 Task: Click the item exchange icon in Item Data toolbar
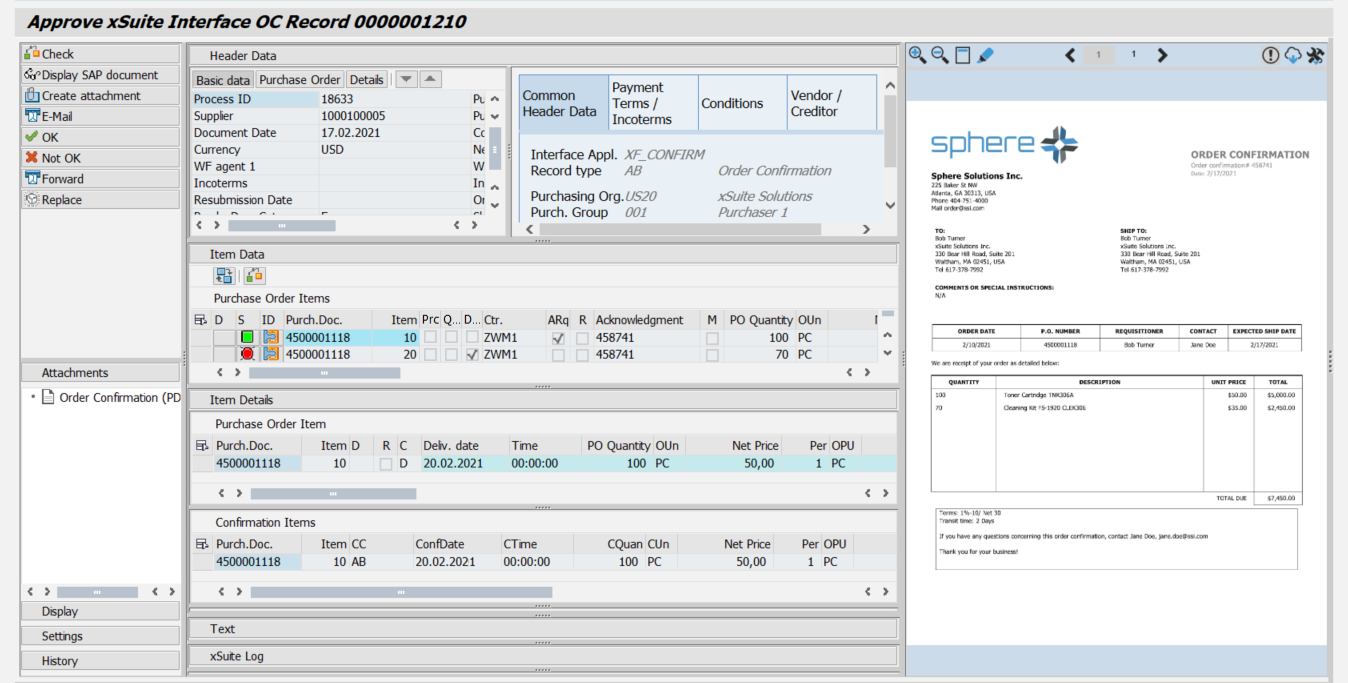(223, 275)
